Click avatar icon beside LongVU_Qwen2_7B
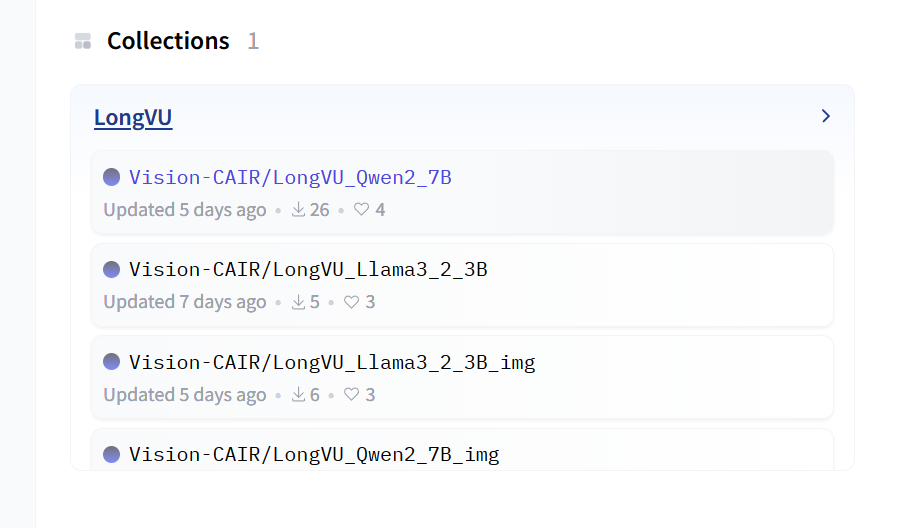Screen dimensions: 898x528 tap(112, 177)
